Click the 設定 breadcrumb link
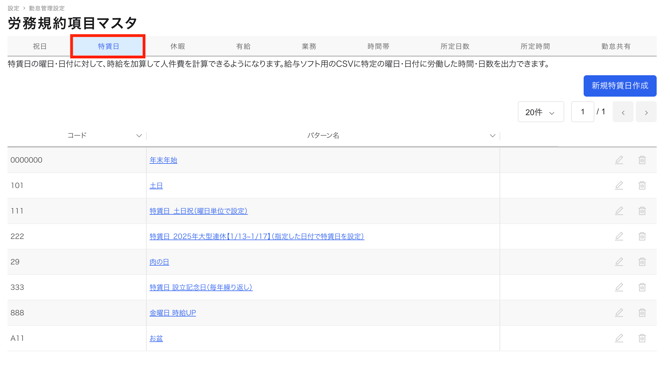The image size is (670, 368). 13,8
